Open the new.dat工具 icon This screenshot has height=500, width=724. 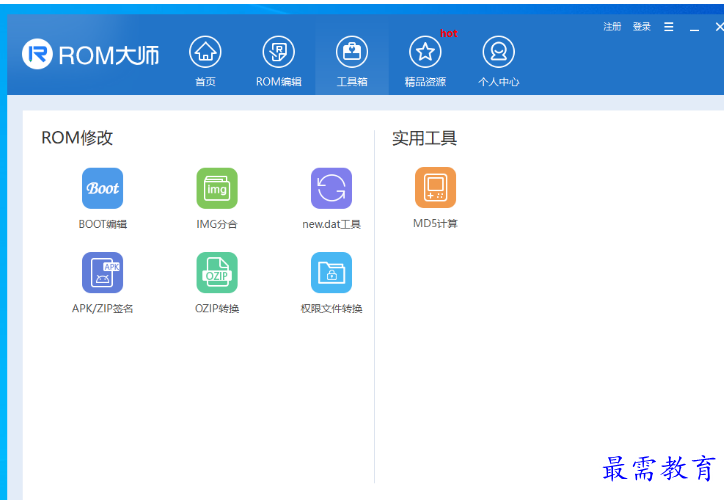click(332, 188)
